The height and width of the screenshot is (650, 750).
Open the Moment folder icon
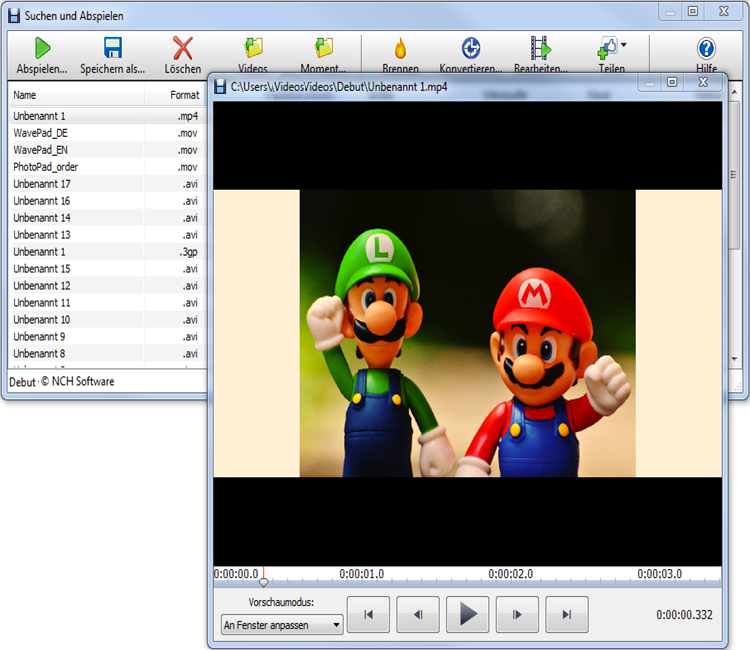pos(324,48)
